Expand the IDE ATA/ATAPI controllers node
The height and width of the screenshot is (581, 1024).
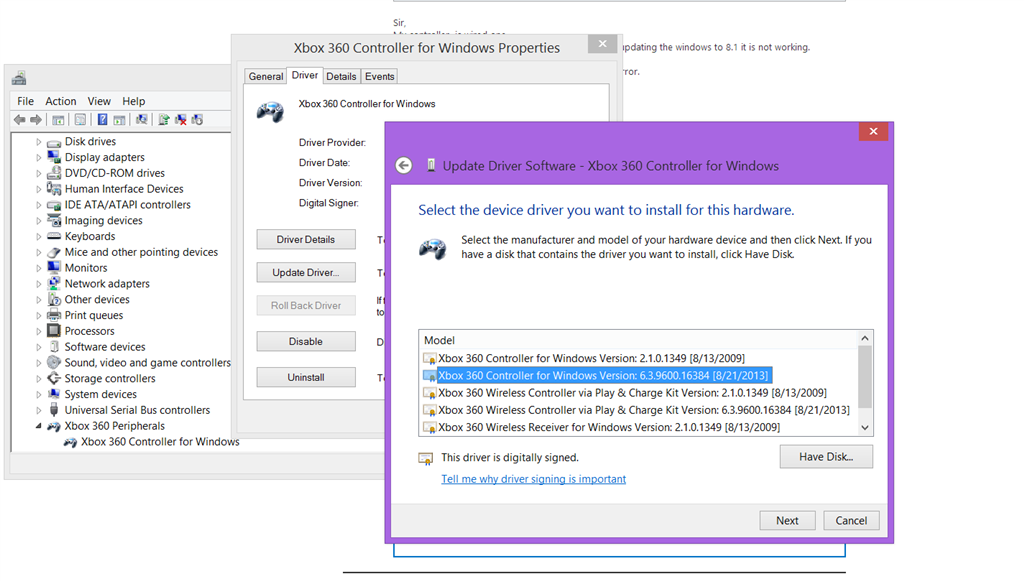[x=39, y=205]
